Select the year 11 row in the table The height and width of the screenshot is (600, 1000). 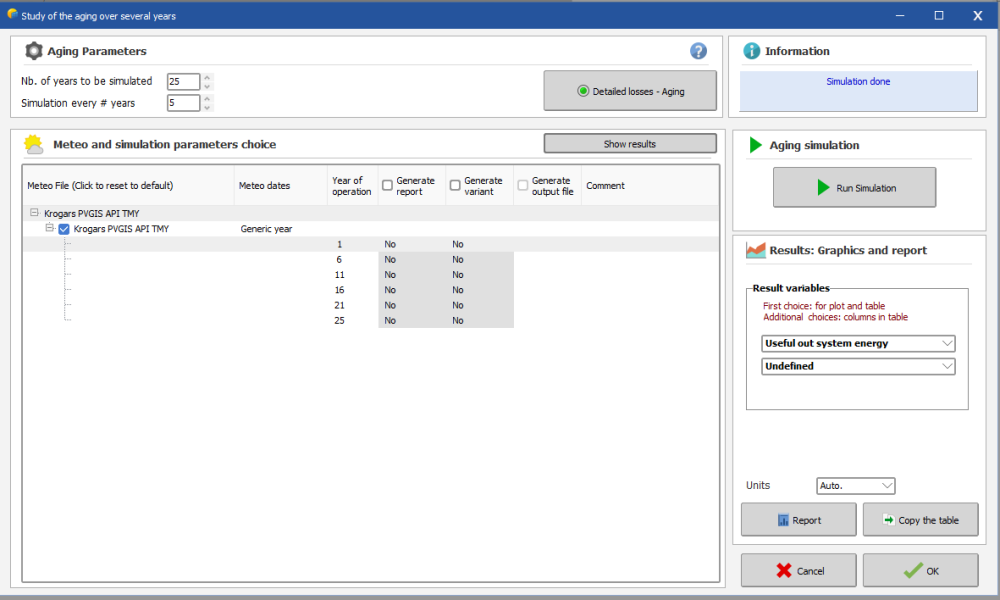(340, 274)
